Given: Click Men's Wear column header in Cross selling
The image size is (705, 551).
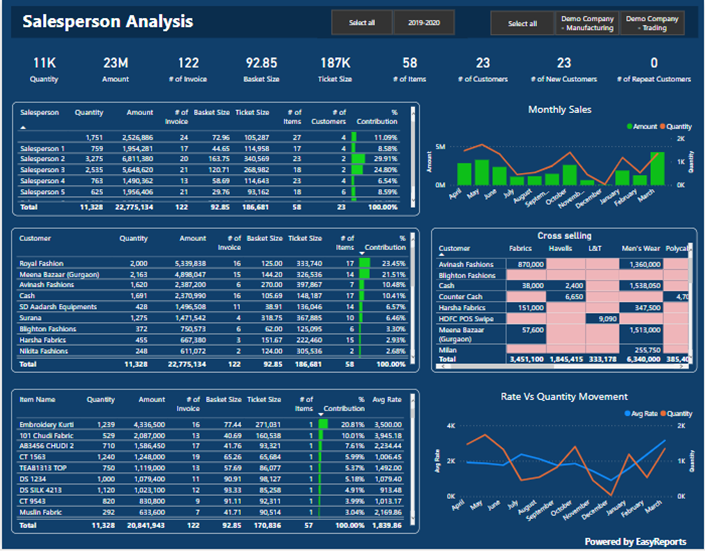Looking at the screenshot, I should (641, 248).
